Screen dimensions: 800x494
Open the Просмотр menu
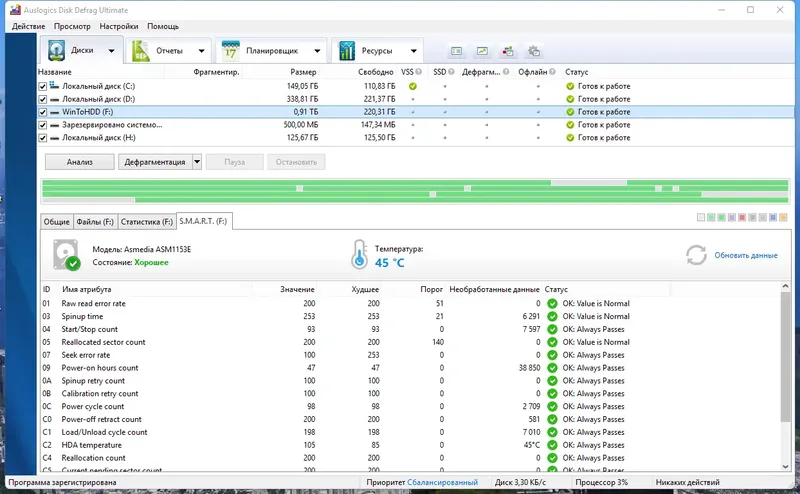(x=72, y=27)
